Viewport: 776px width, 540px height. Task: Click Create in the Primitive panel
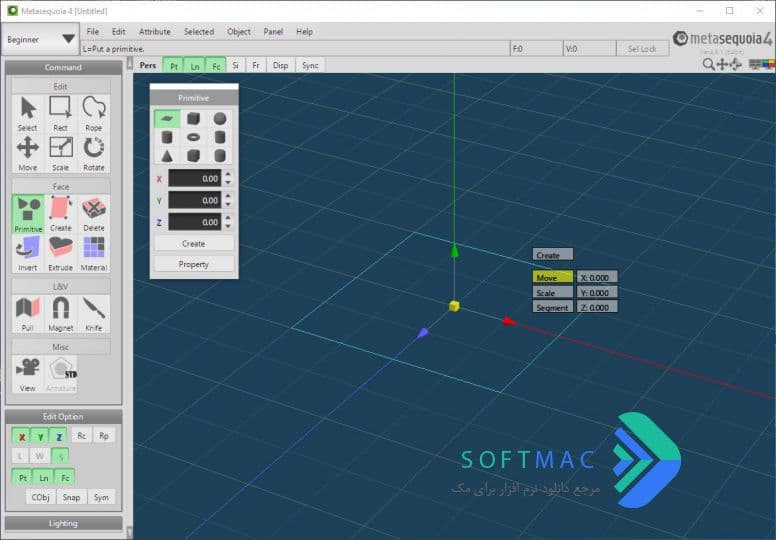[194, 244]
